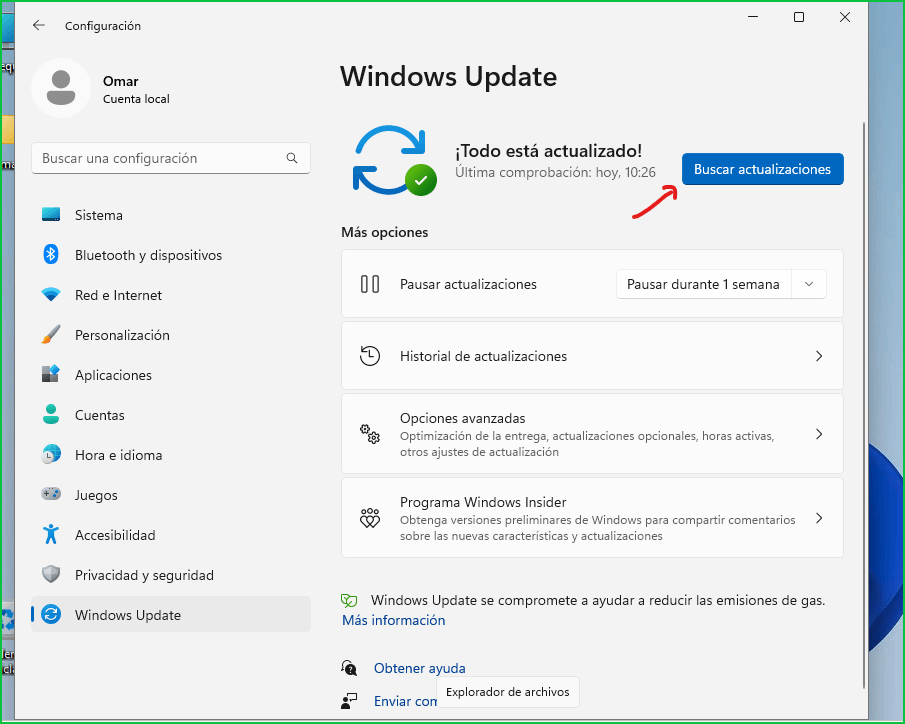This screenshot has width=905, height=724.
Task: Click the Explorador de archivos tooltip
Action: tap(508, 692)
